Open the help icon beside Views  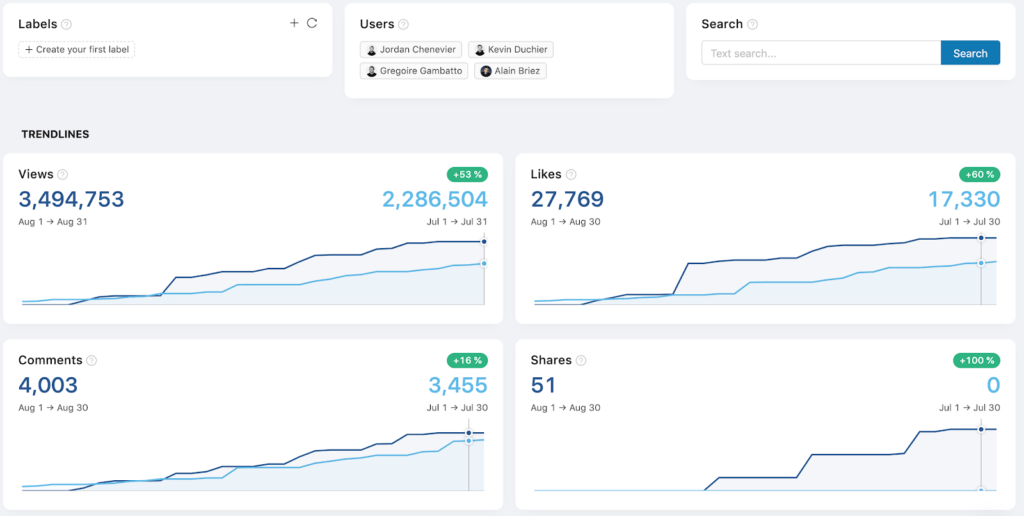tap(63, 175)
